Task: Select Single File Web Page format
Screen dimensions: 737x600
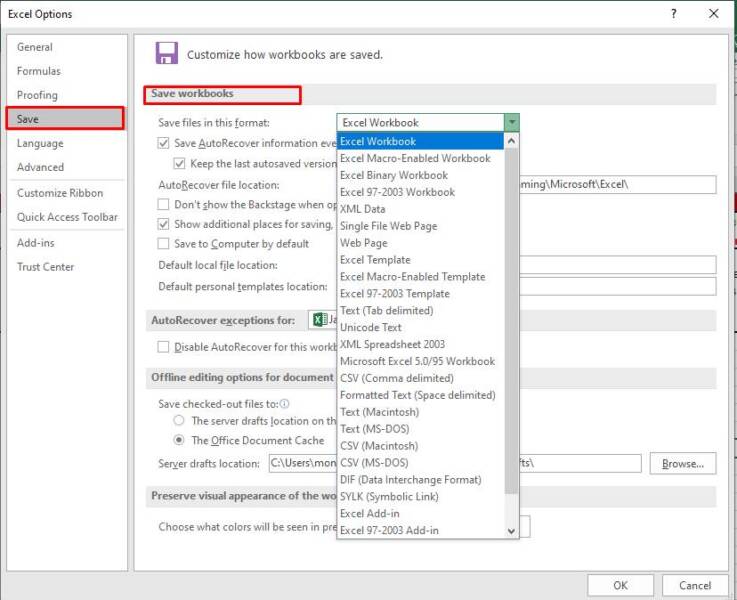Action: click(x=421, y=226)
